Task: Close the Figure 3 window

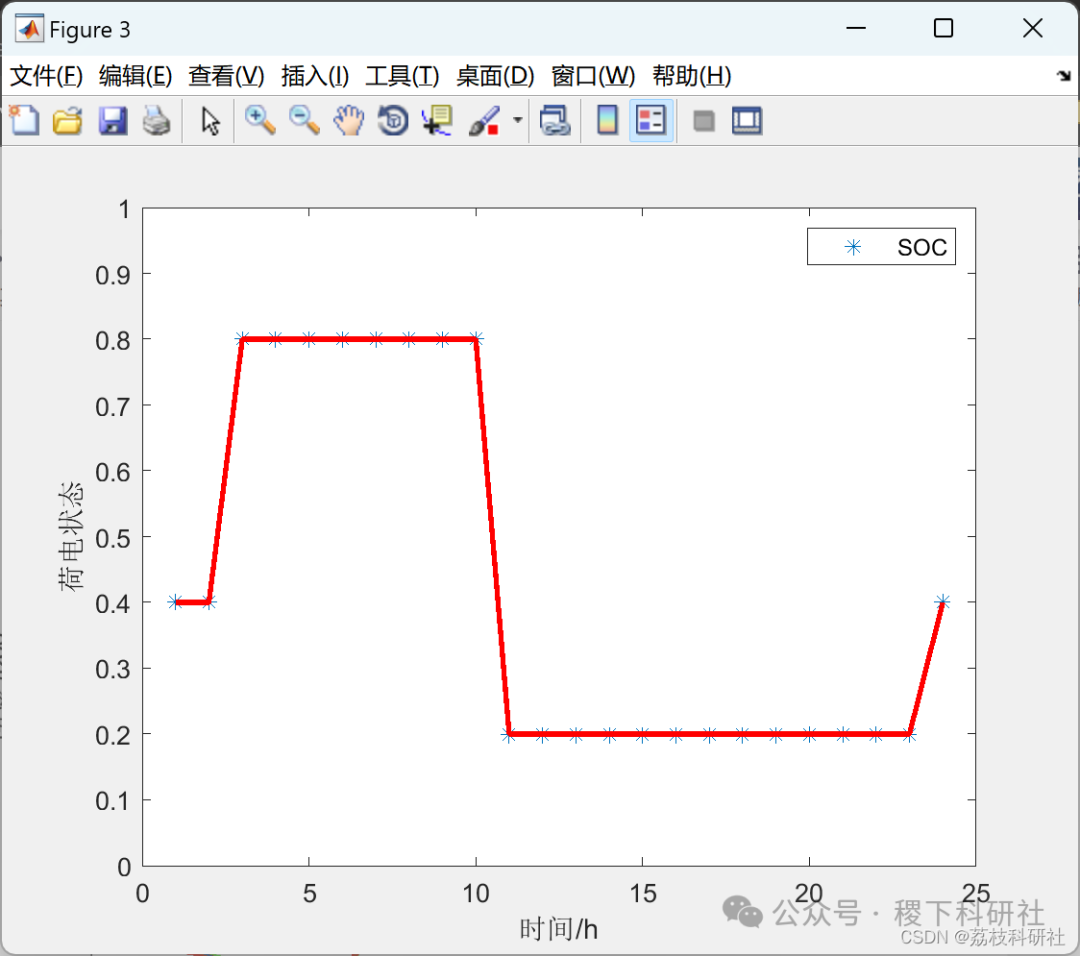Action: coord(1032,28)
